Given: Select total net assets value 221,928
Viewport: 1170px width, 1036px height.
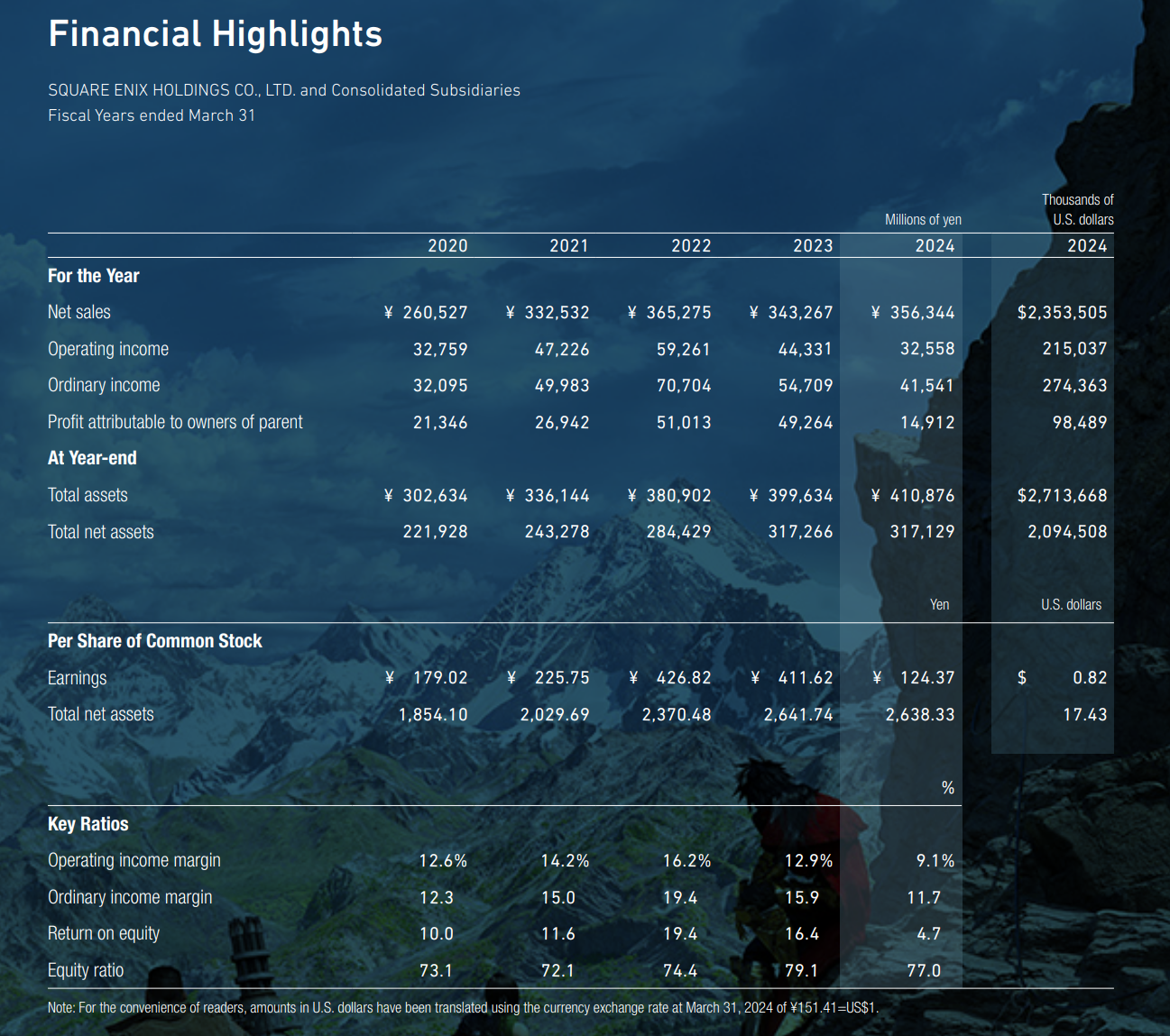Looking at the screenshot, I should tap(436, 532).
